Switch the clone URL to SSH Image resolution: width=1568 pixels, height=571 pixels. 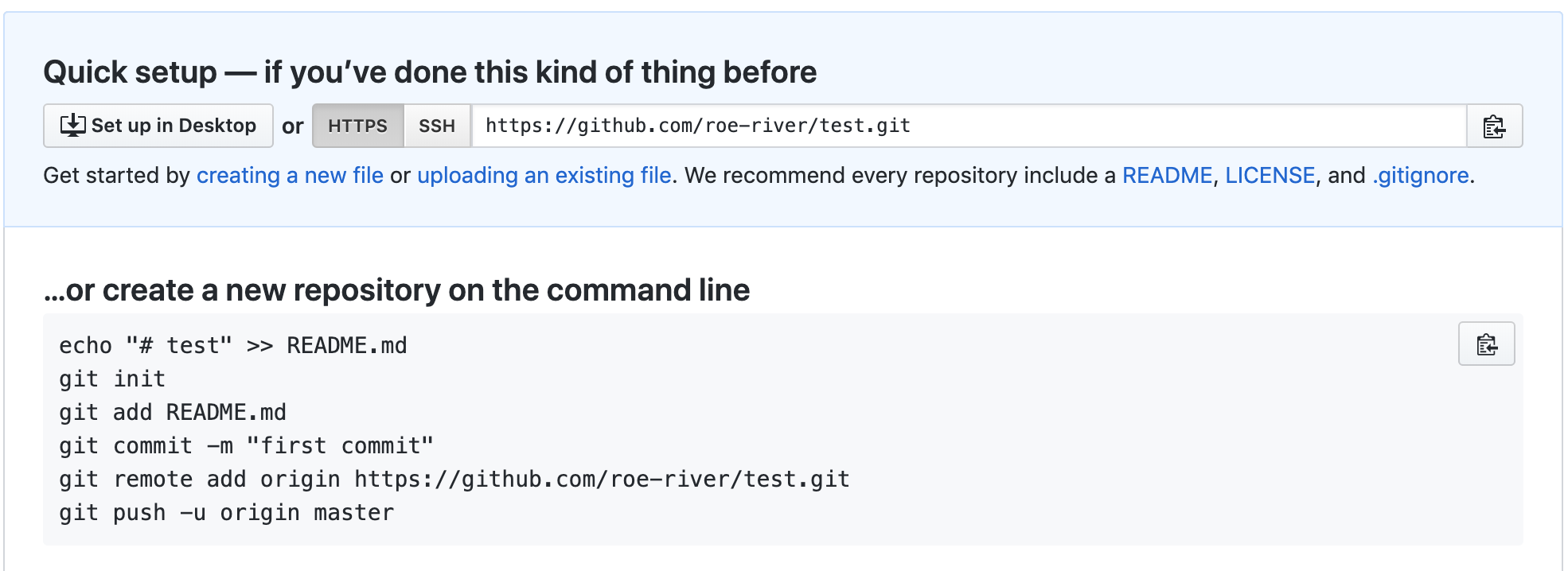pyautogui.click(x=437, y=126)
